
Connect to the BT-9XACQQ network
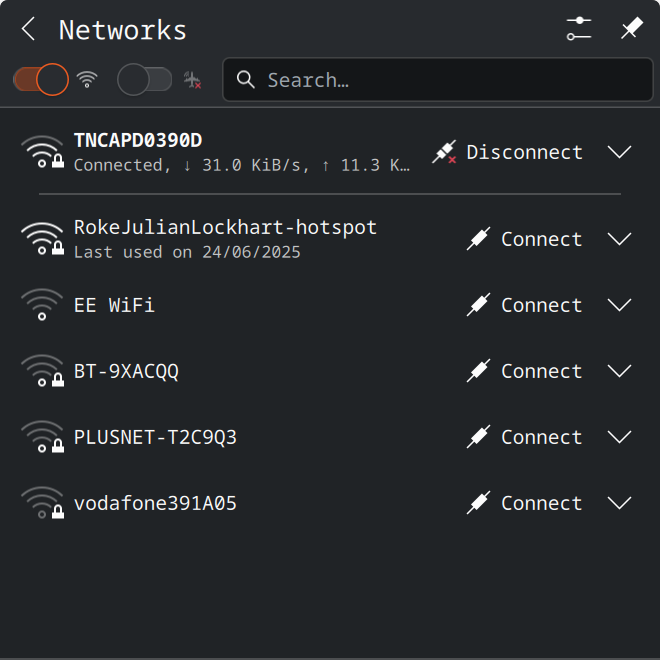(x=525, y=371)
